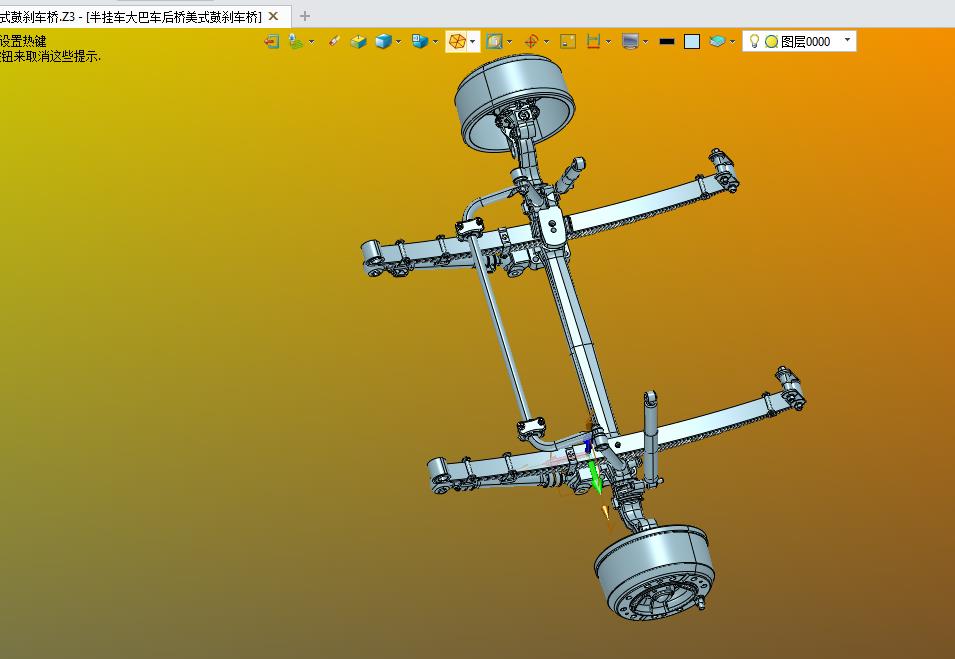955x659 pixels.
Task: Click the red crosshair rotation center icon
Action: pos(531,41)
